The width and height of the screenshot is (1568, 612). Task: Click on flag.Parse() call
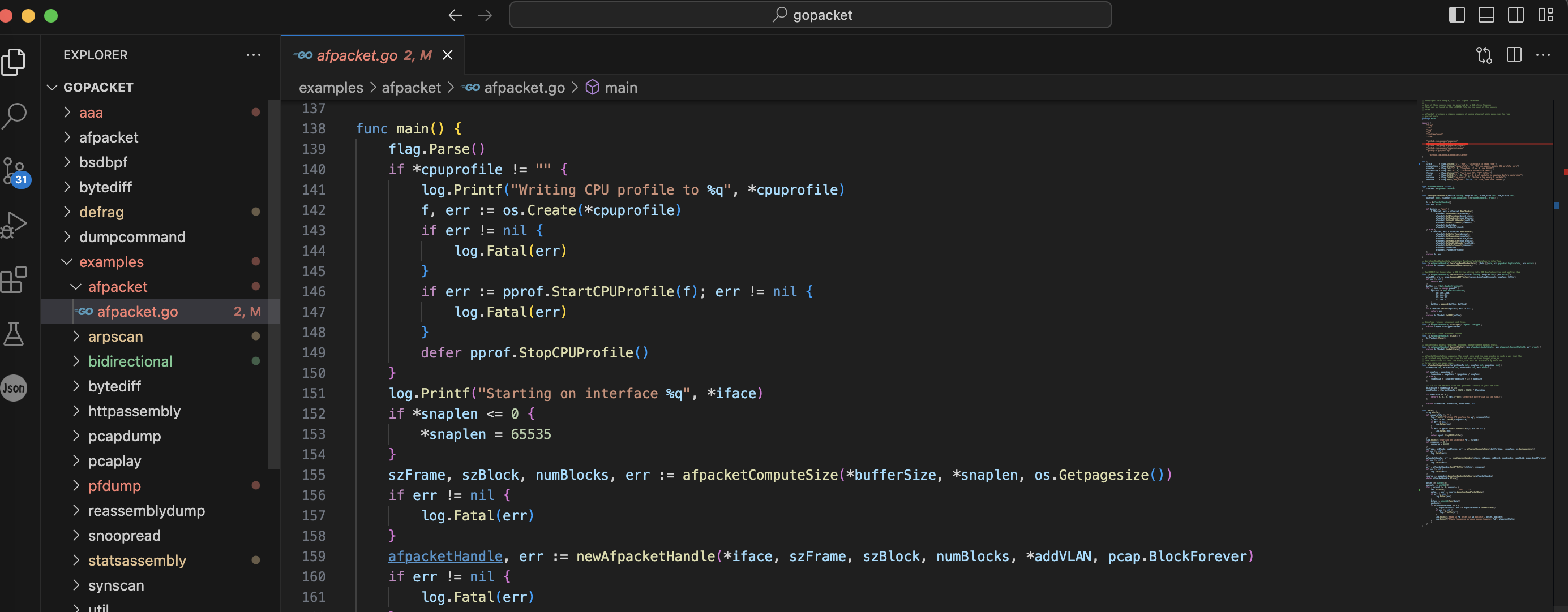click(x=436, y=150)
